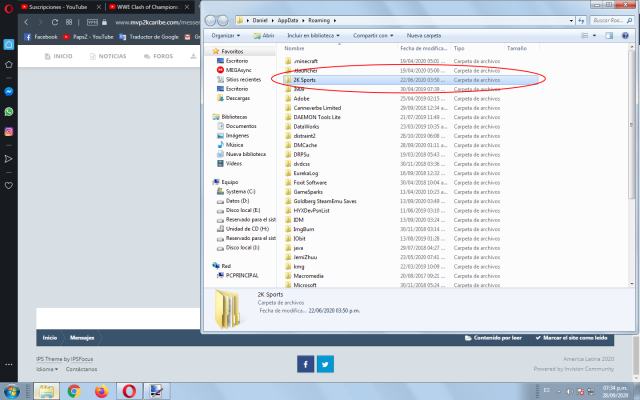Change Explorer view mode icon

pos(584,36)
